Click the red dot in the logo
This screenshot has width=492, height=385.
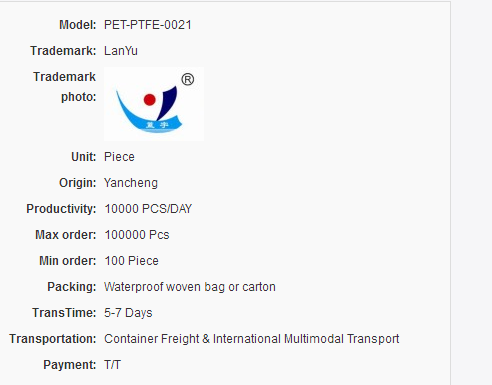pos(150,100)
